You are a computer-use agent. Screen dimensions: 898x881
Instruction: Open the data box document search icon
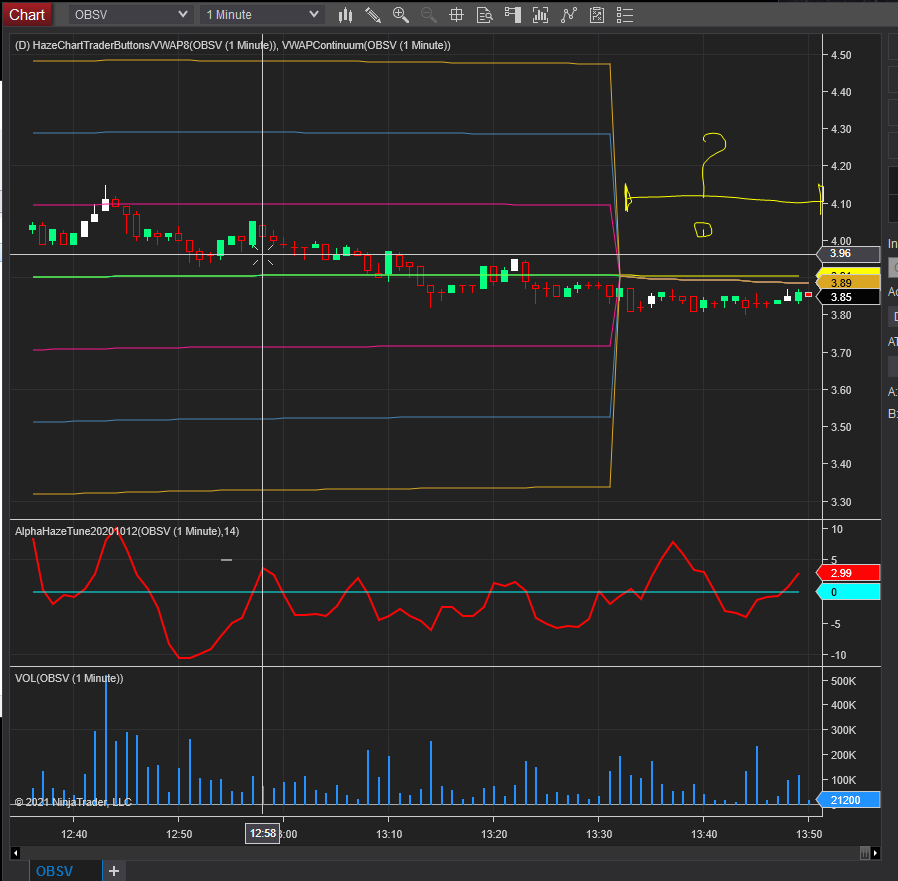tap(485, 15)
